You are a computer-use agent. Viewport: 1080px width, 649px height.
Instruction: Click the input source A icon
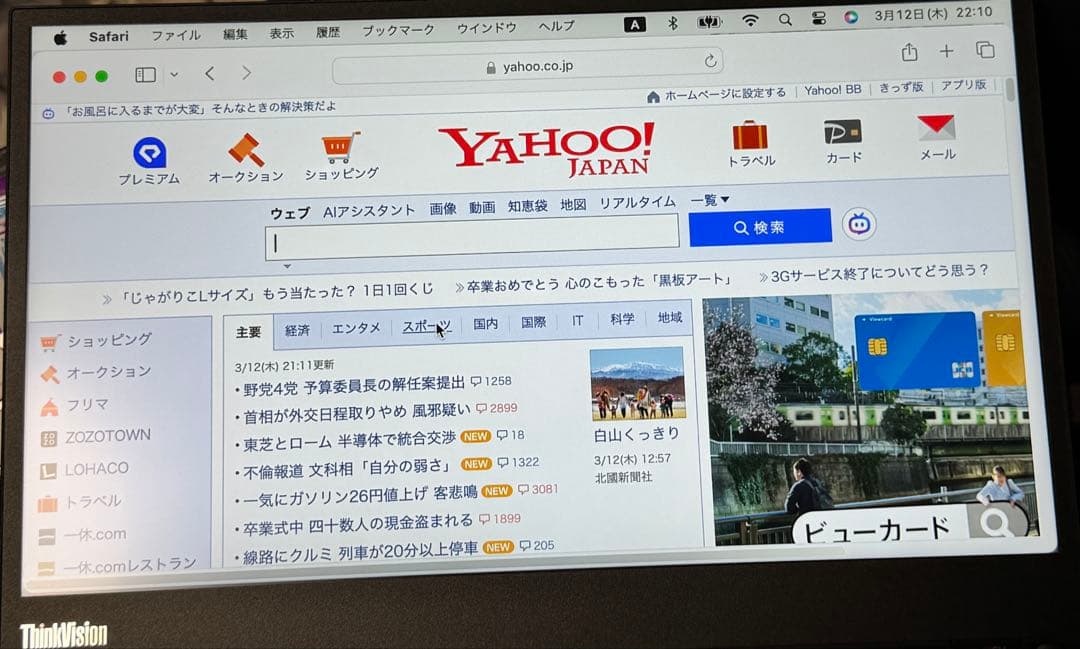click(x=634, y=25)
